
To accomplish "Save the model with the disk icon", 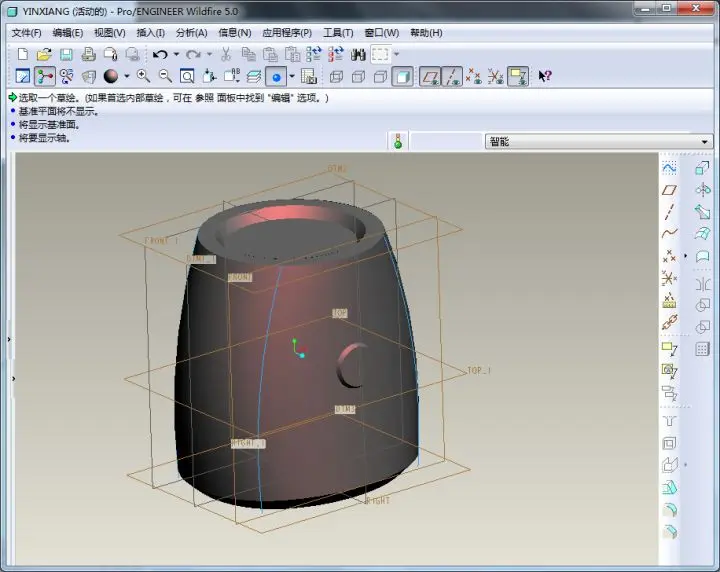I will click(x=66, y=55).
